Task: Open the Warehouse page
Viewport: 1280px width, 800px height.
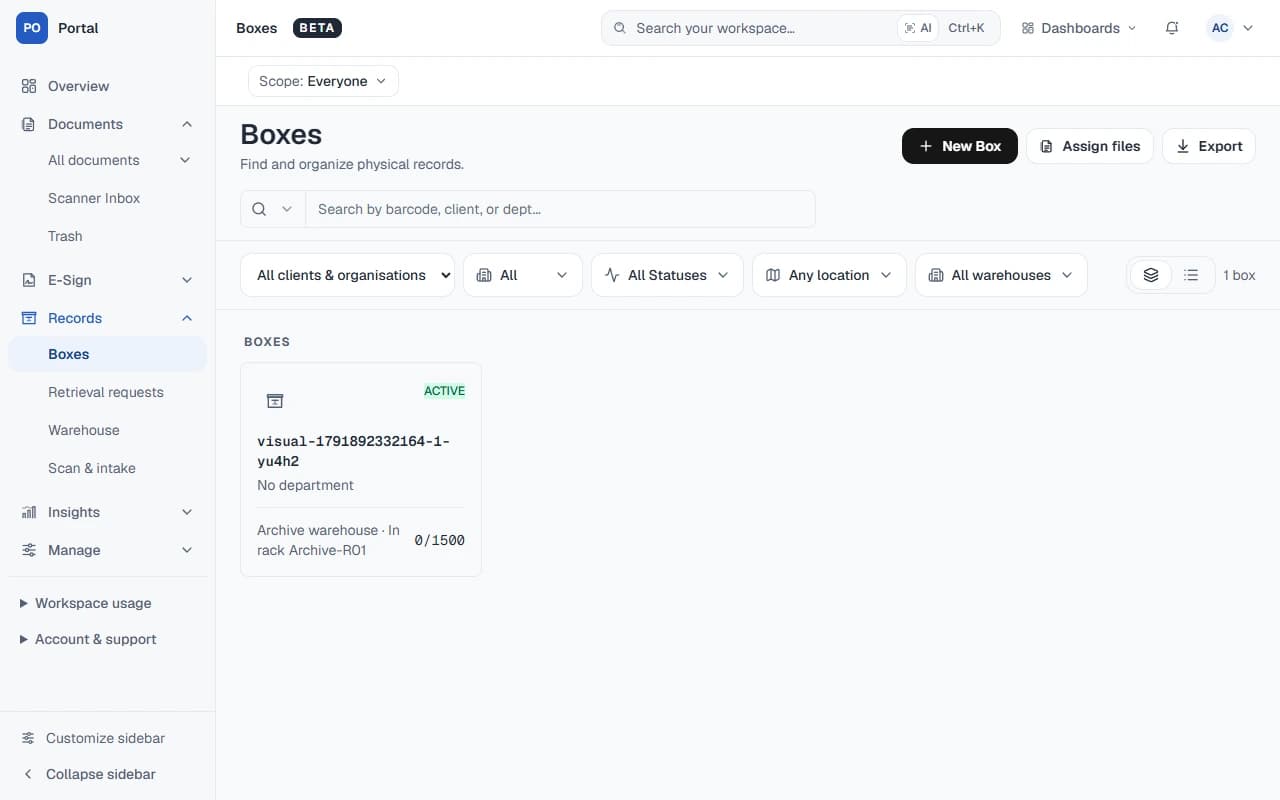Action: pos(107,430)
